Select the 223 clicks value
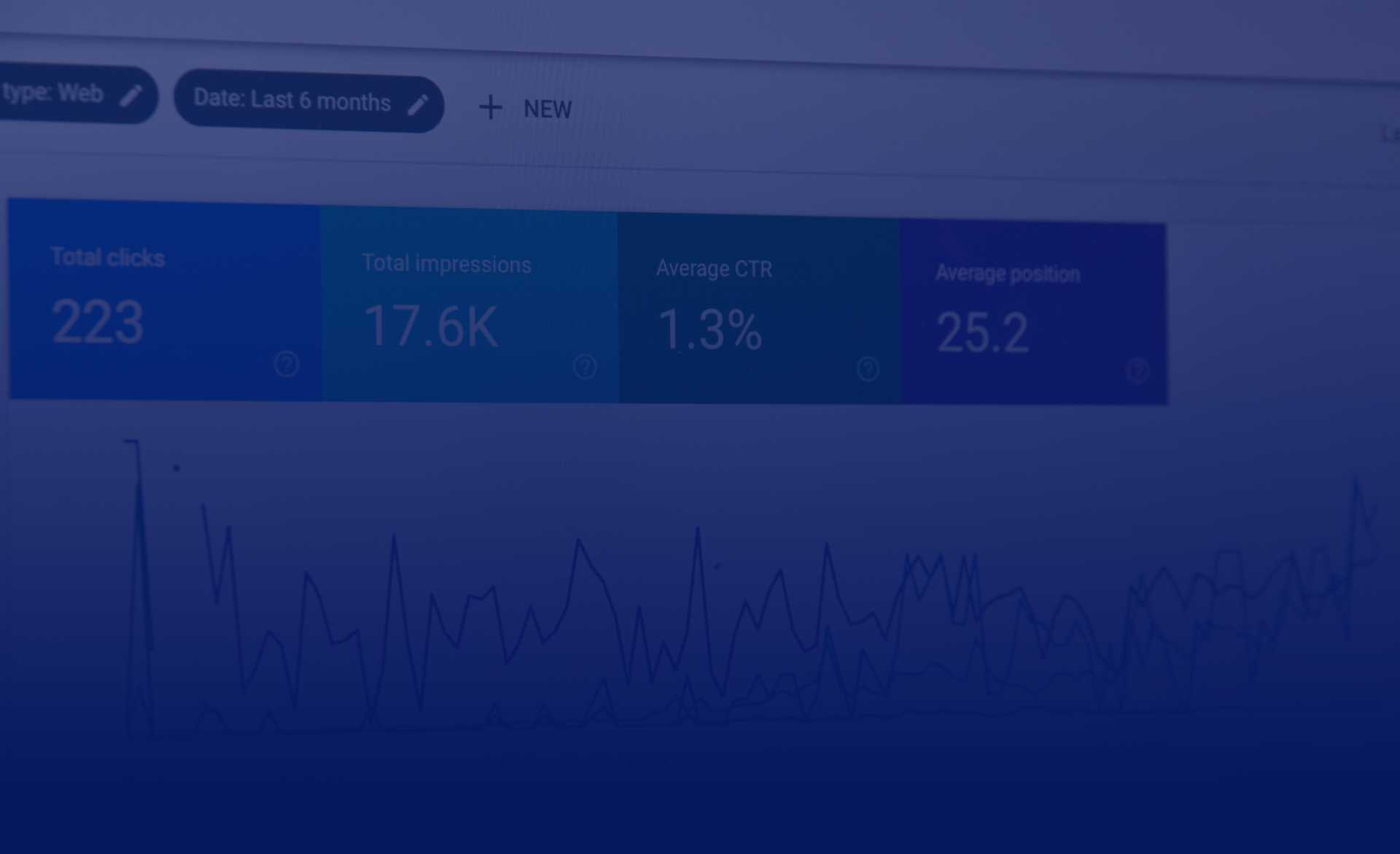 pyautogui.click(x=98, y=322)
